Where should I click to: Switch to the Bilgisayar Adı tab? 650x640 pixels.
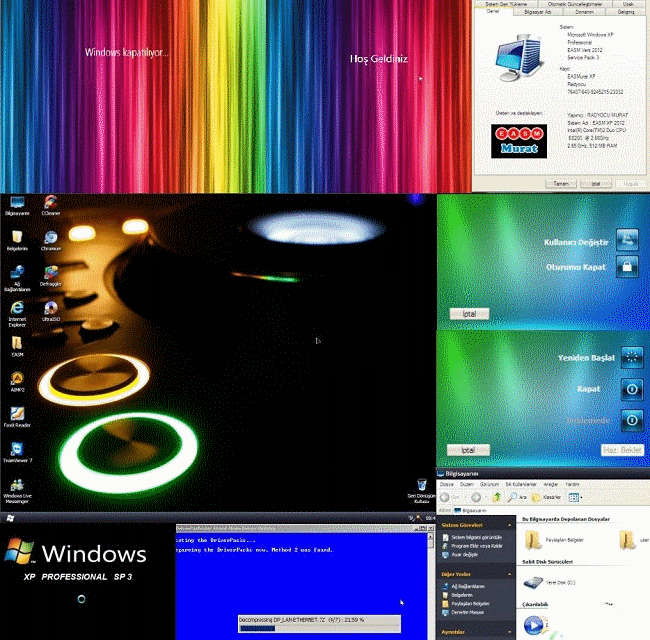click(537, 12)
